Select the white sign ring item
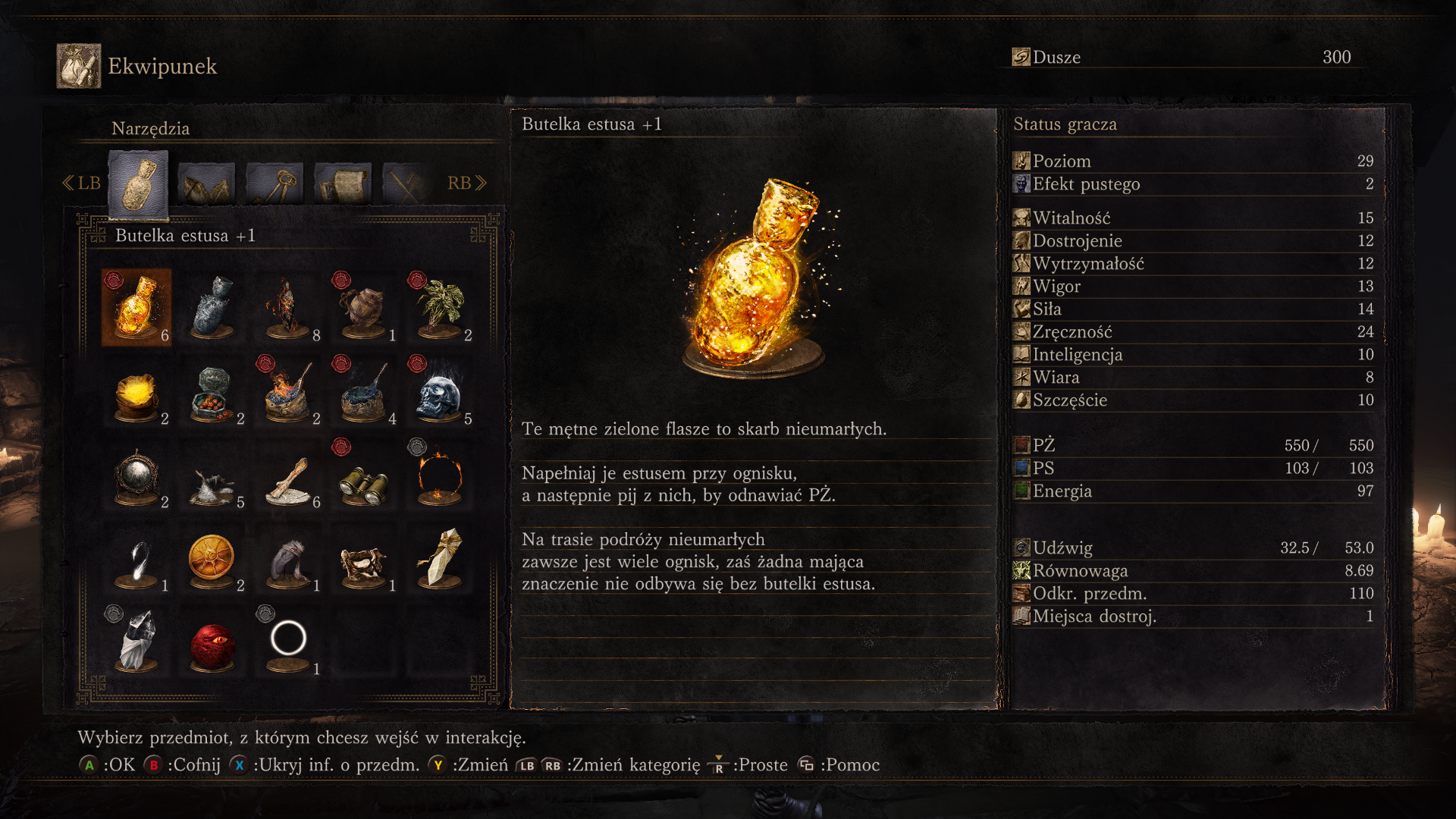This screenshot has width=1456, height=819. 288,641
